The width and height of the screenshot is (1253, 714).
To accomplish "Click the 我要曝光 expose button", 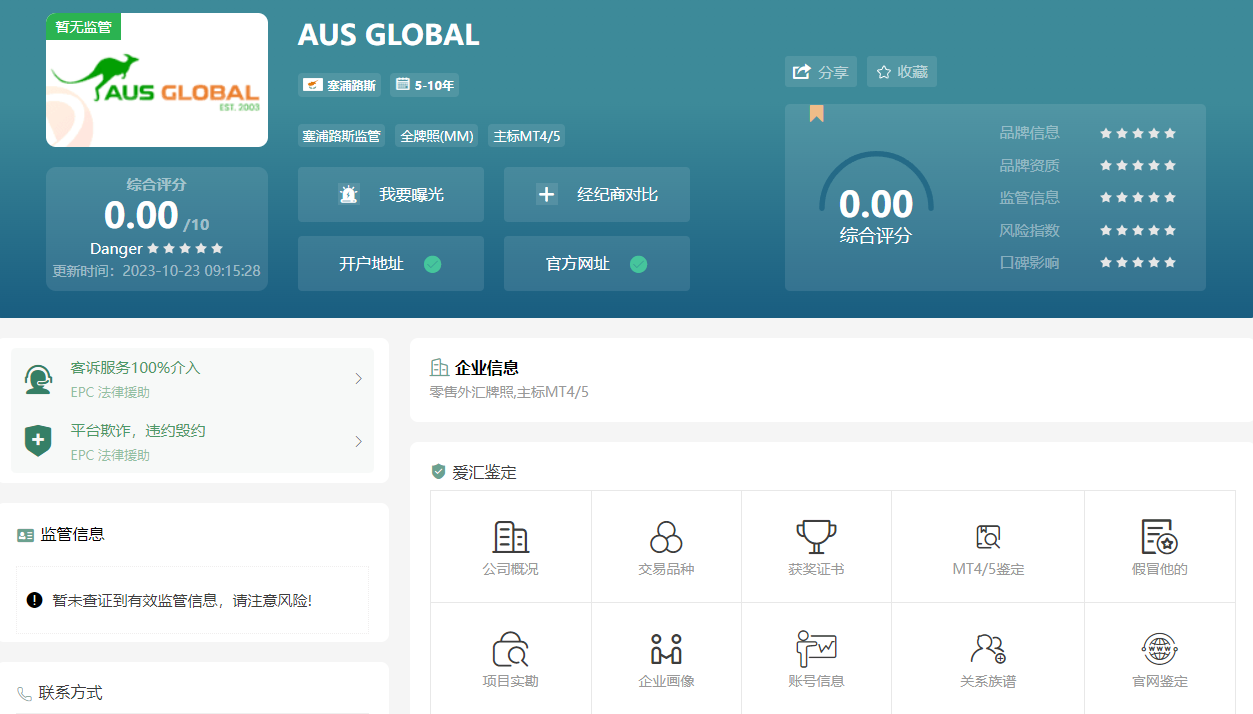I will [x=391, y=195].
